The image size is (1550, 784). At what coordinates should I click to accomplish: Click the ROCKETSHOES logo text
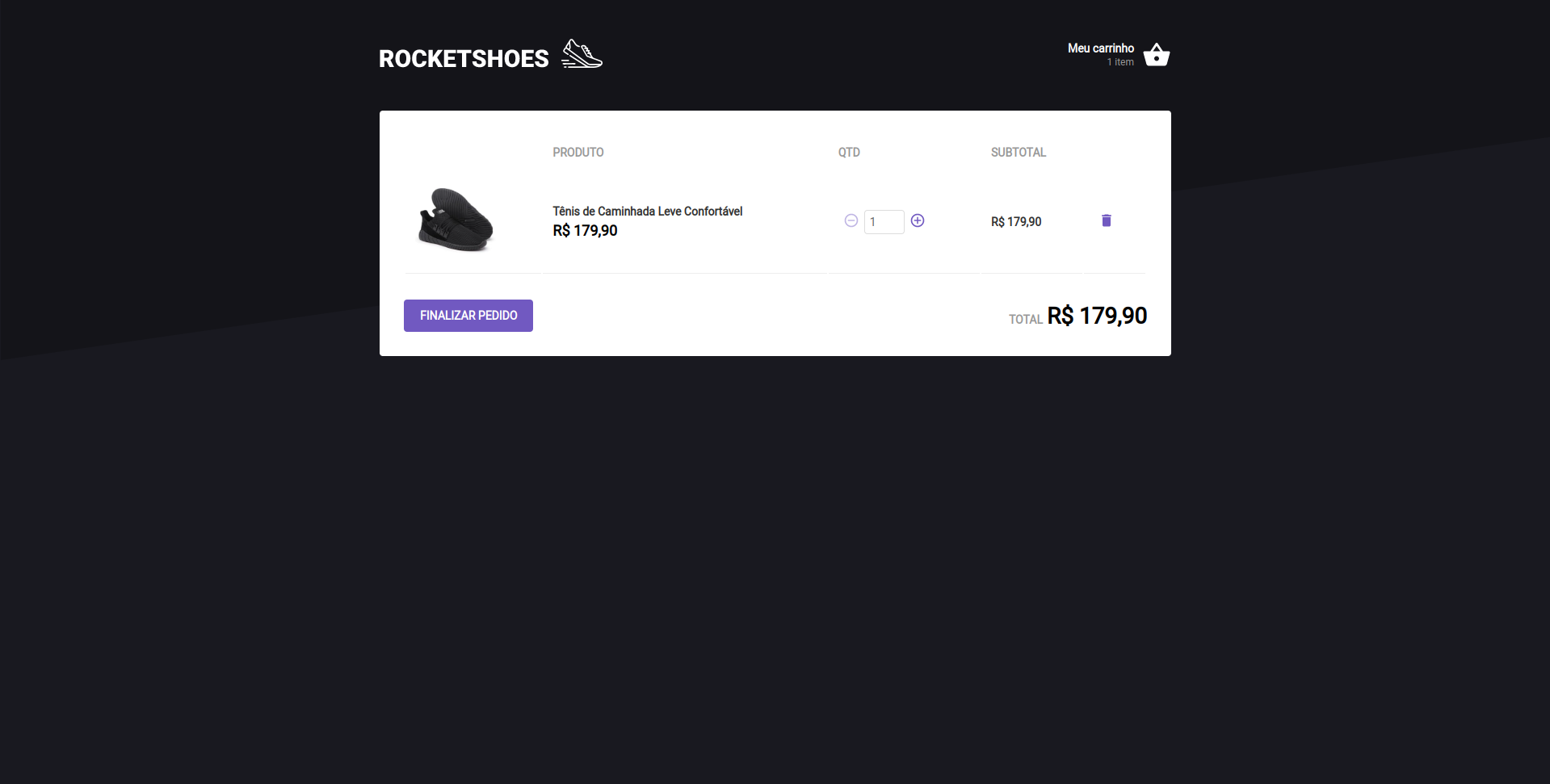coord(463,57)
